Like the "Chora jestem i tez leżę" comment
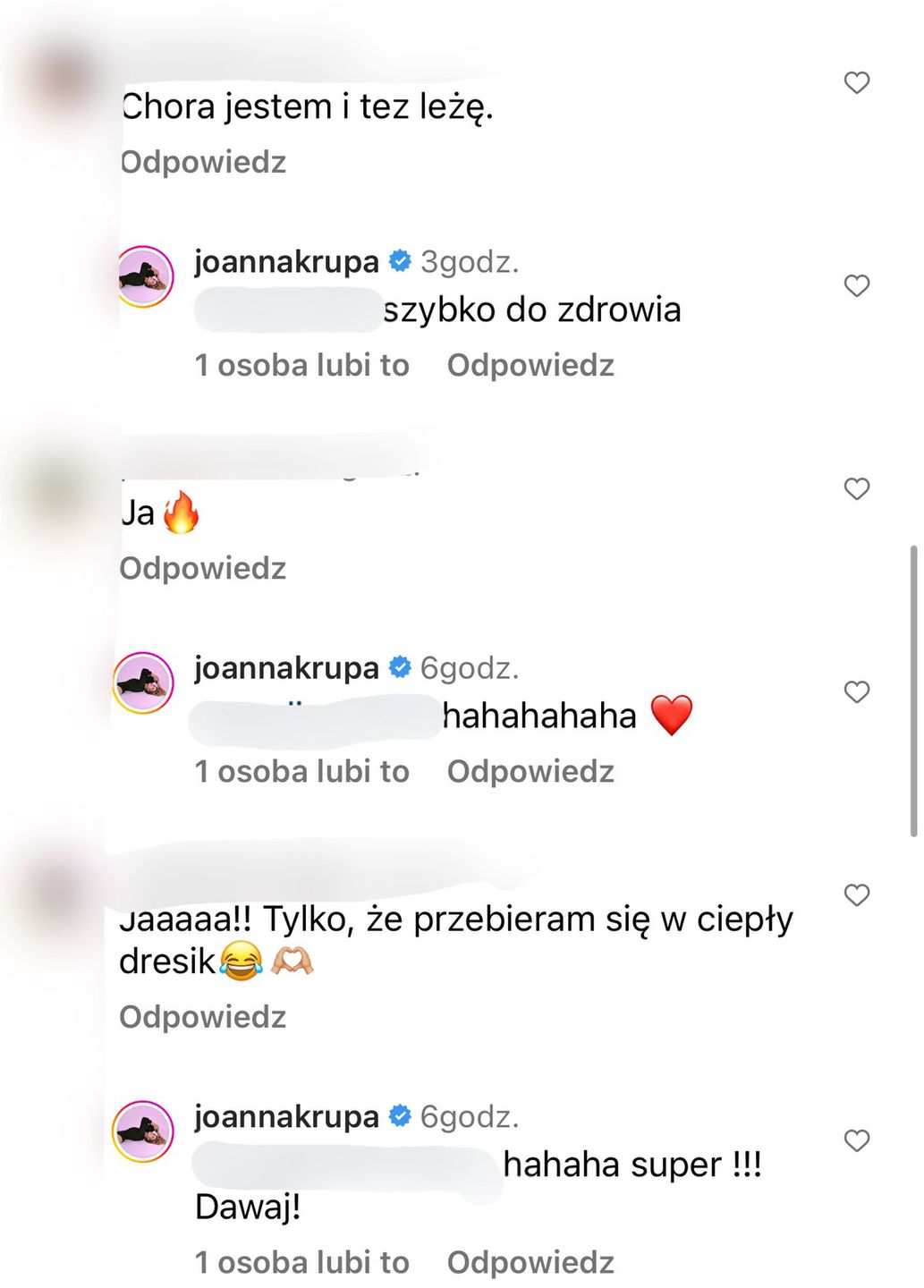924x1288 pixels. click(856, 83)
